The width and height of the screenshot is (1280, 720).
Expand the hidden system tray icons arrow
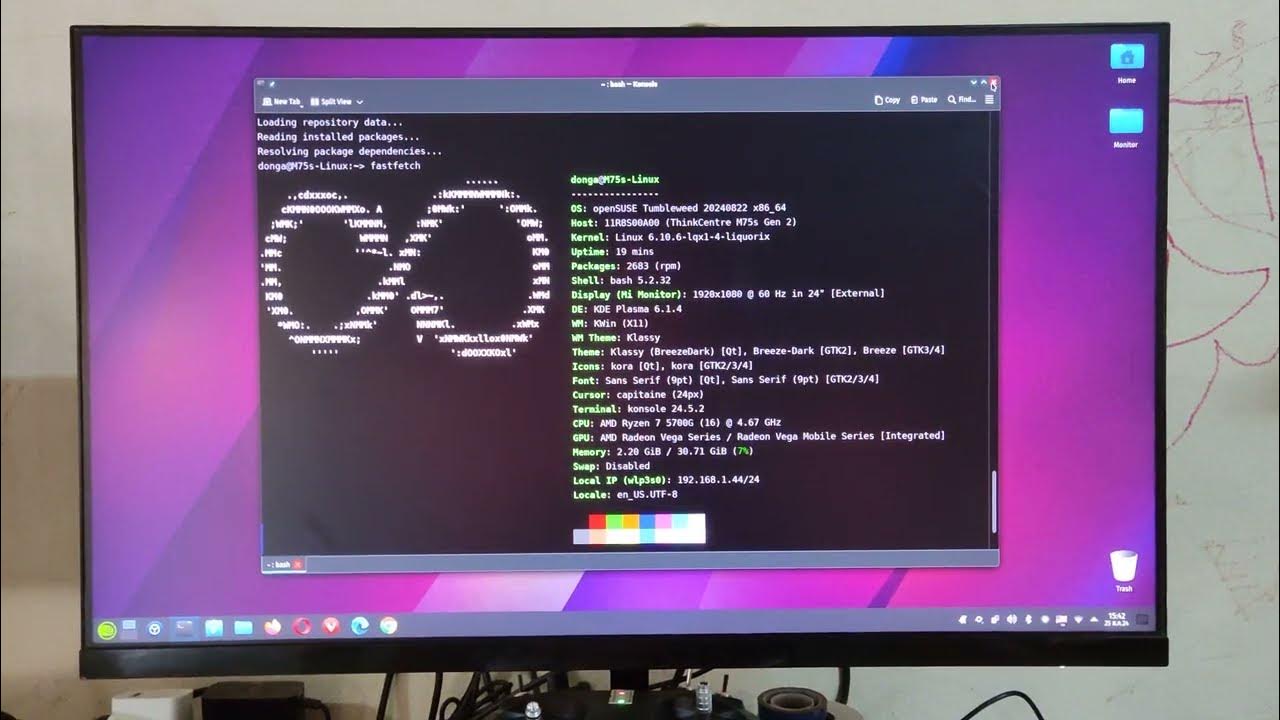click(1094, 619)
